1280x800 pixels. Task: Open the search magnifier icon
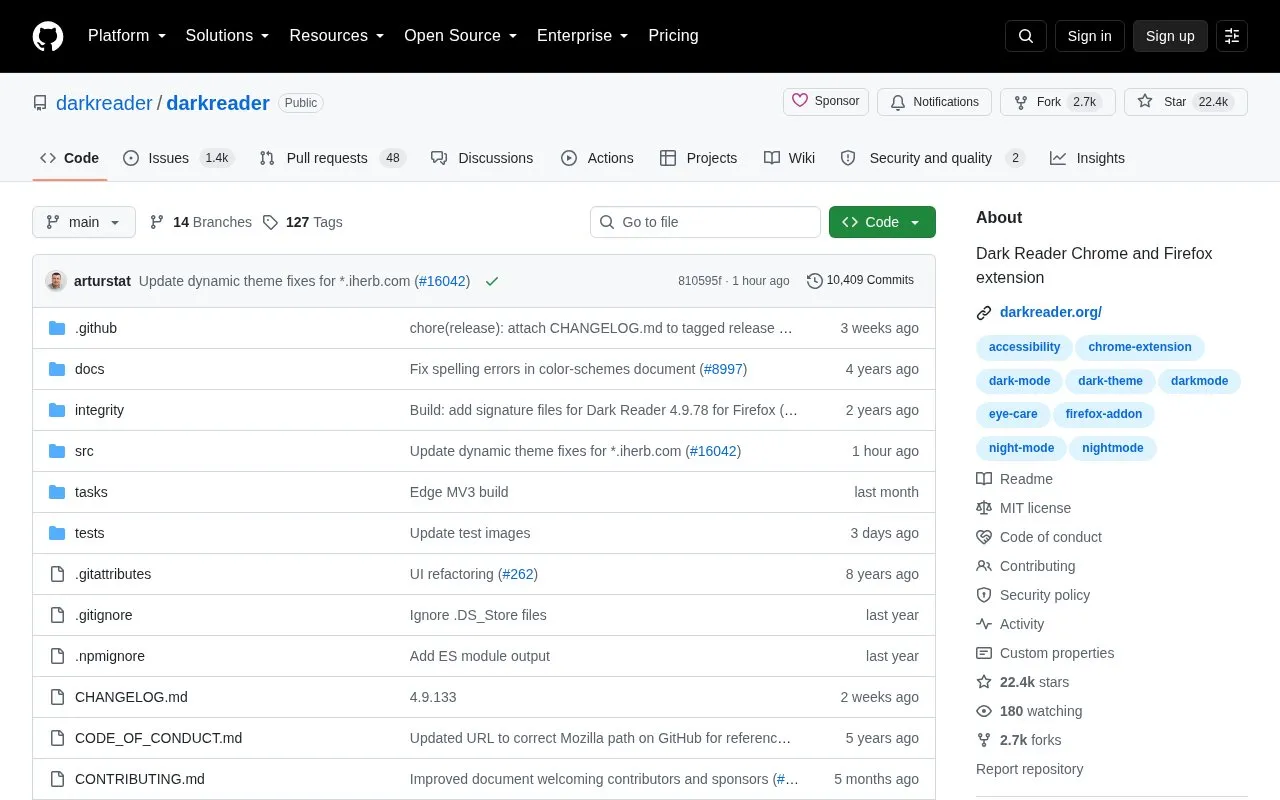coord(1026,36)
